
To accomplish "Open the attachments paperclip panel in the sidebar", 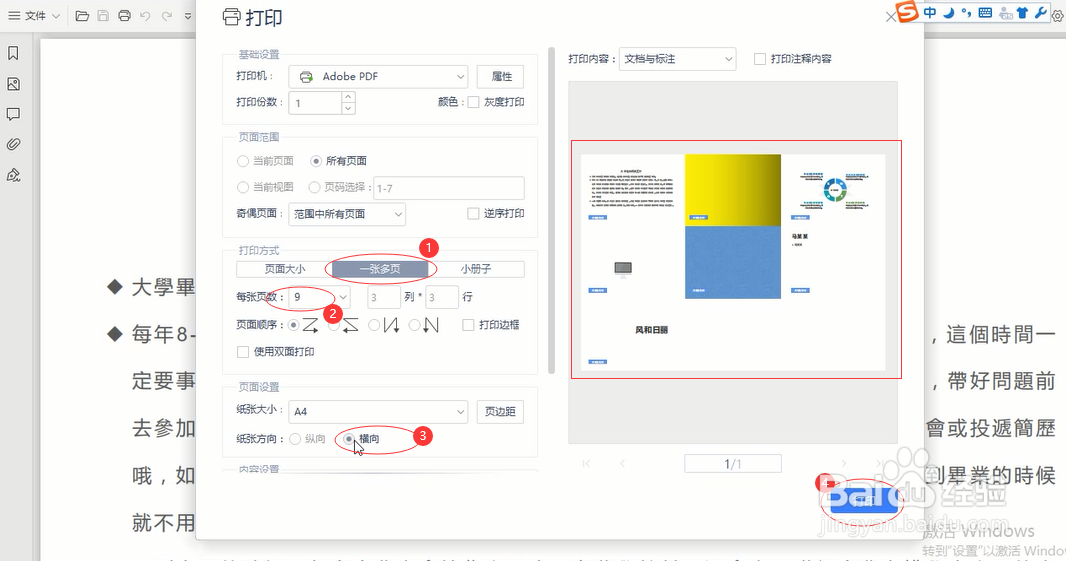I will point(13,144).
